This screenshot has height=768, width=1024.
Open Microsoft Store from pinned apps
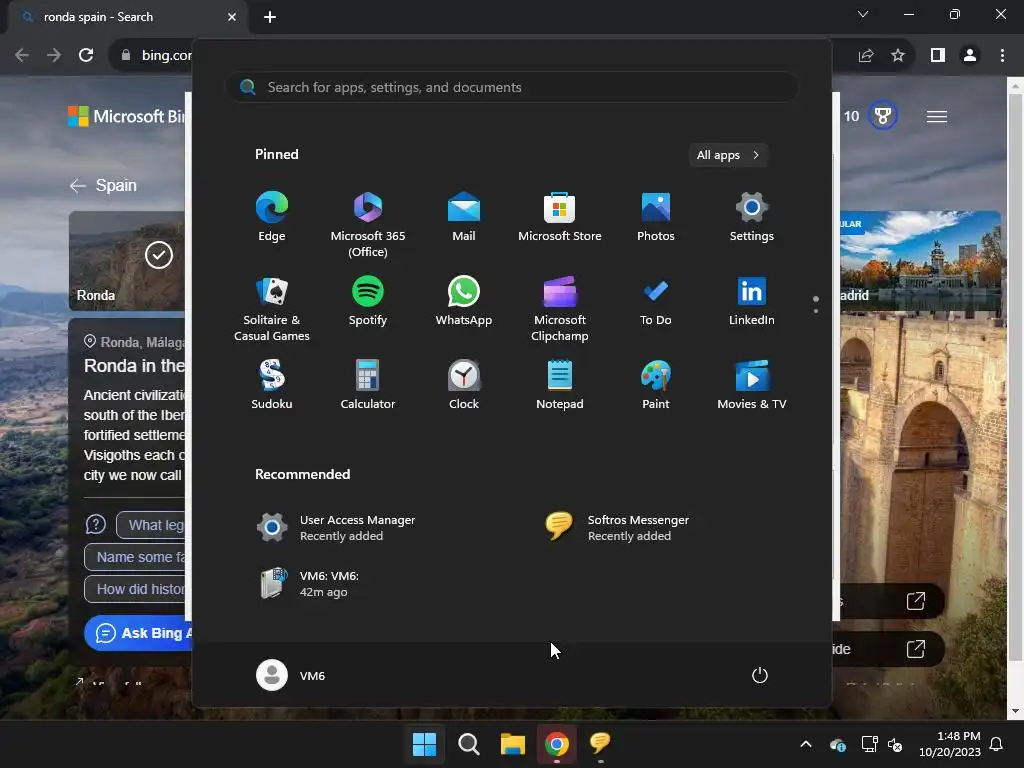(560, 217)
